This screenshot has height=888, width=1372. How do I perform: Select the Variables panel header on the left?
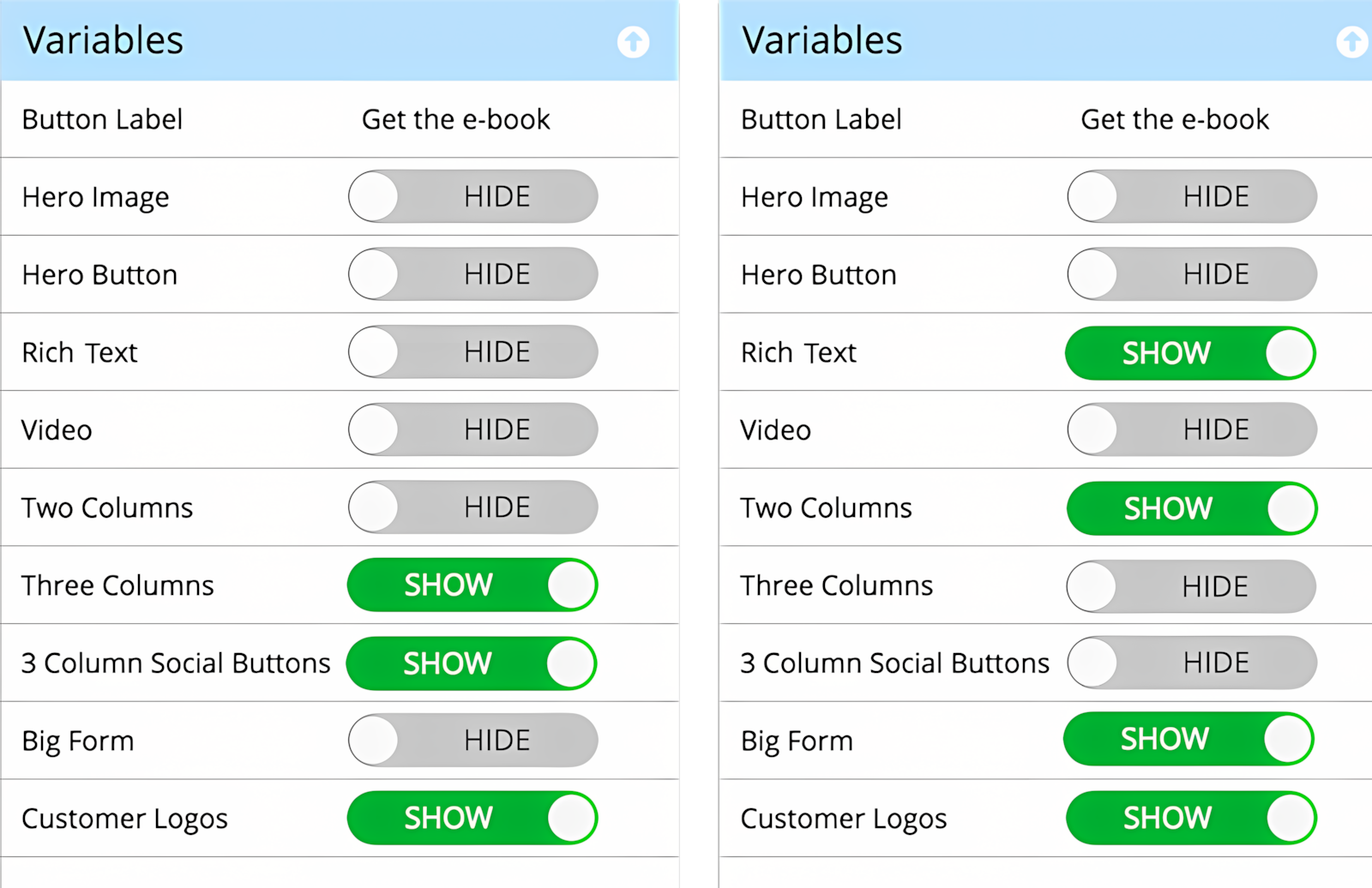pyautogui.click(x=103, y=39)
